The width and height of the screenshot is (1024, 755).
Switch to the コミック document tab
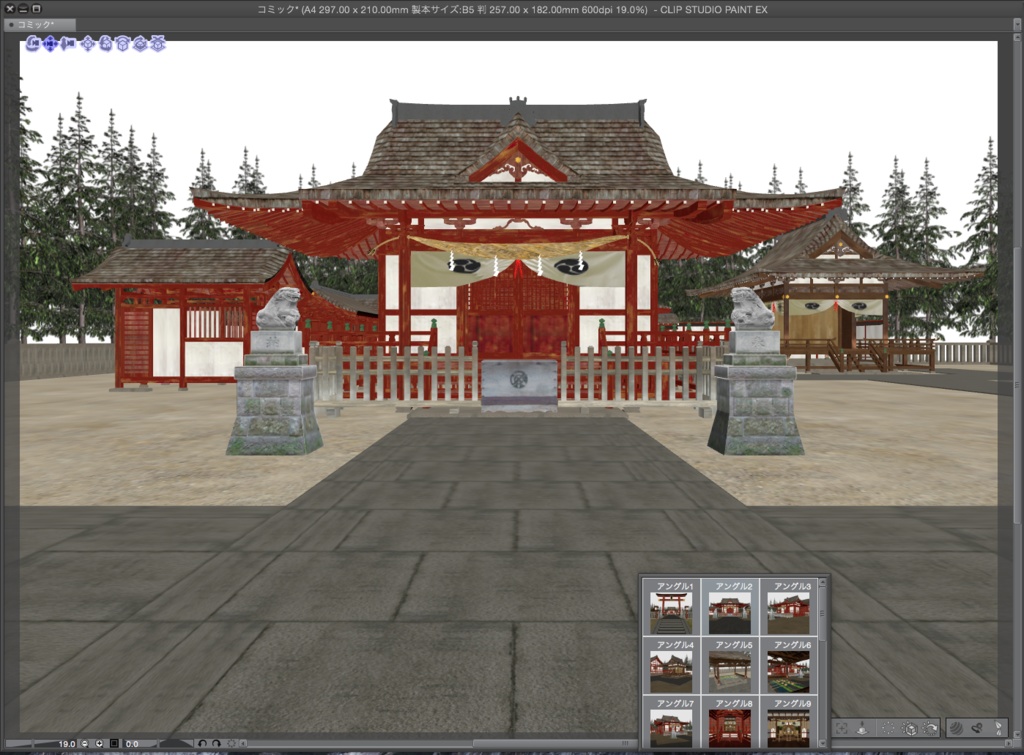click(35, 24)
